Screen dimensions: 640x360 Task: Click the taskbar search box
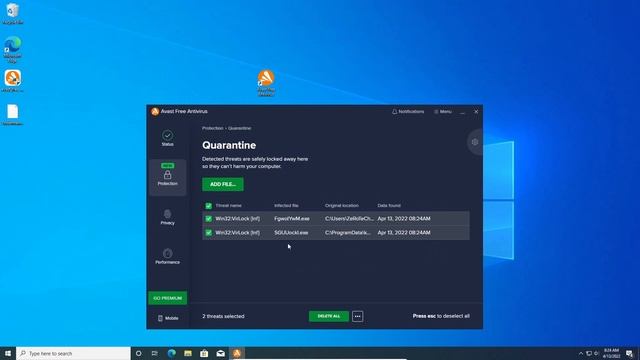73,353
